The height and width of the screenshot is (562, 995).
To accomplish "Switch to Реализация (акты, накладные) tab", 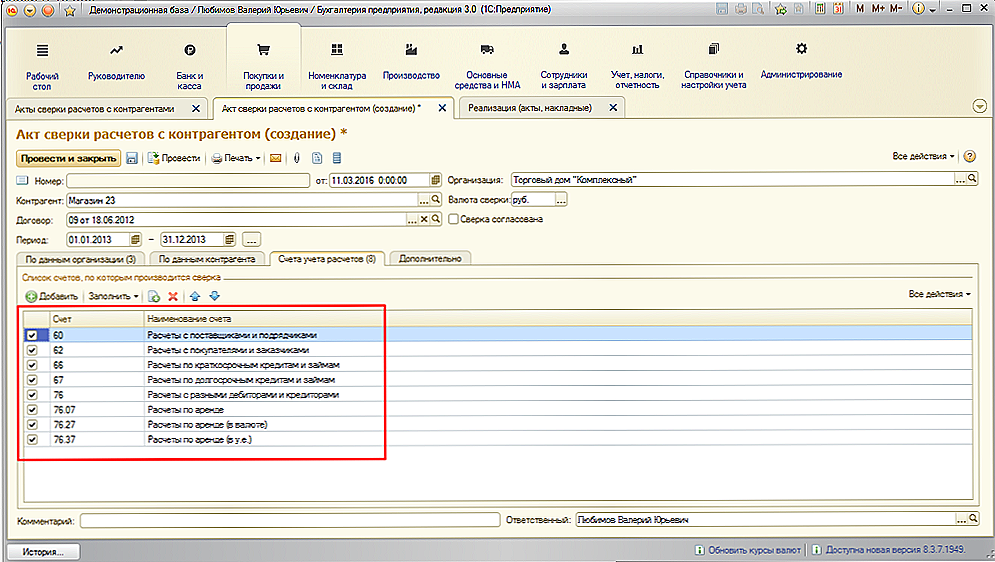I will [530, 108].
